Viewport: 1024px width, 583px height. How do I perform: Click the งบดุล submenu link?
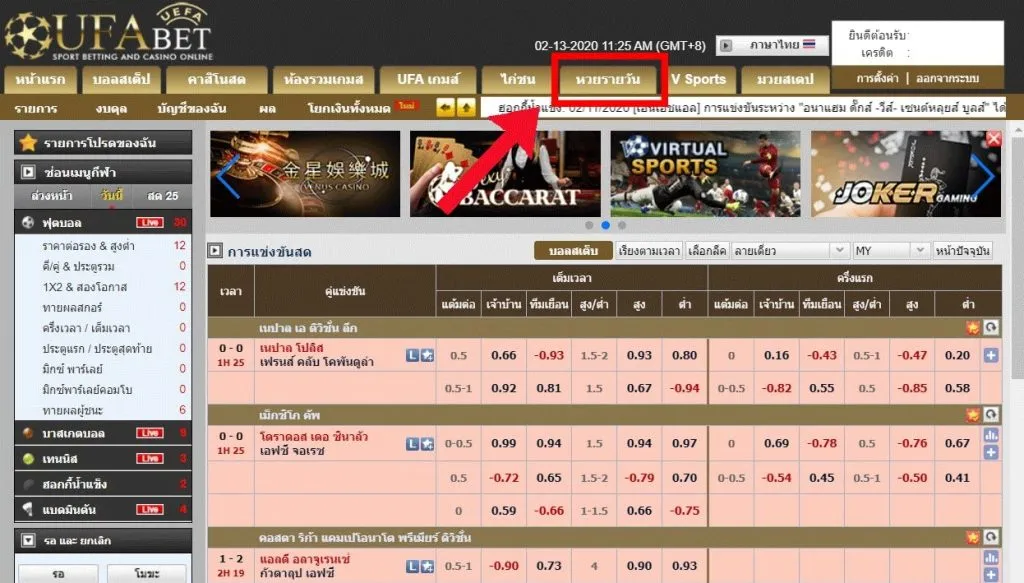[111, 108]
